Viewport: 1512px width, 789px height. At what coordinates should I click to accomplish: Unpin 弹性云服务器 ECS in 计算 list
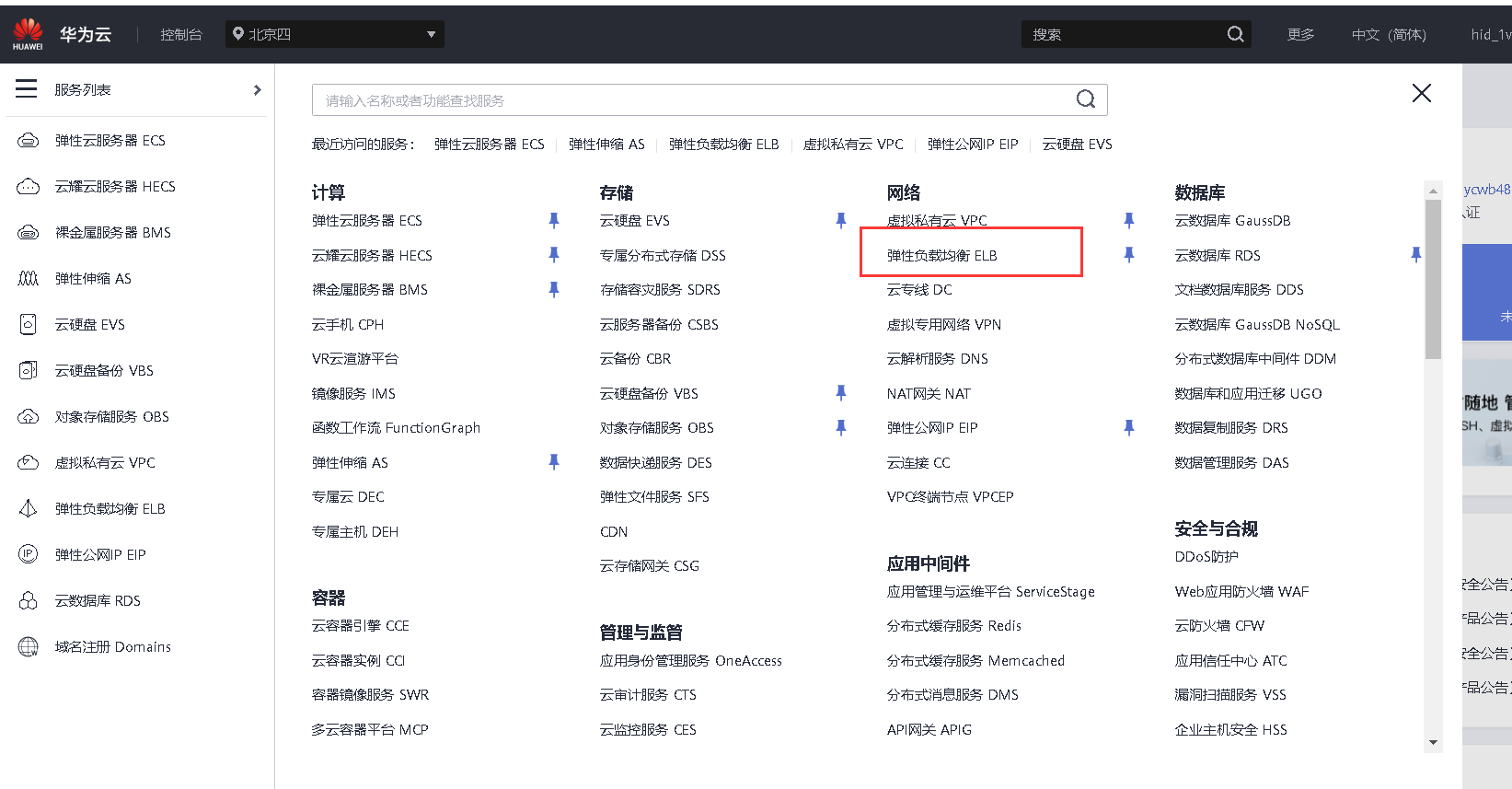click(554, 221)
